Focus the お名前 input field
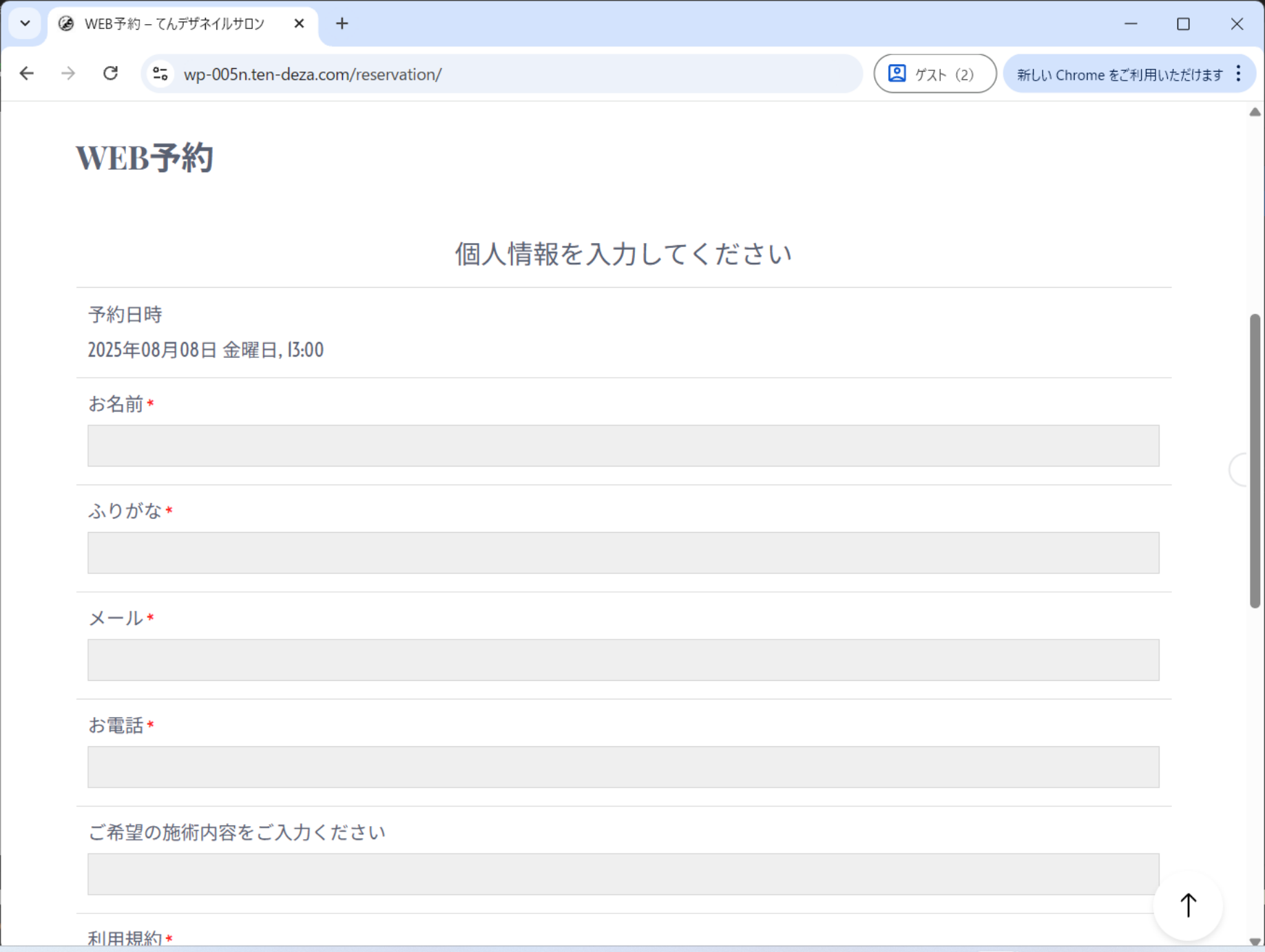Viewport: 1265px width, 952px height. pyautogui.click(x=623, y=445)
